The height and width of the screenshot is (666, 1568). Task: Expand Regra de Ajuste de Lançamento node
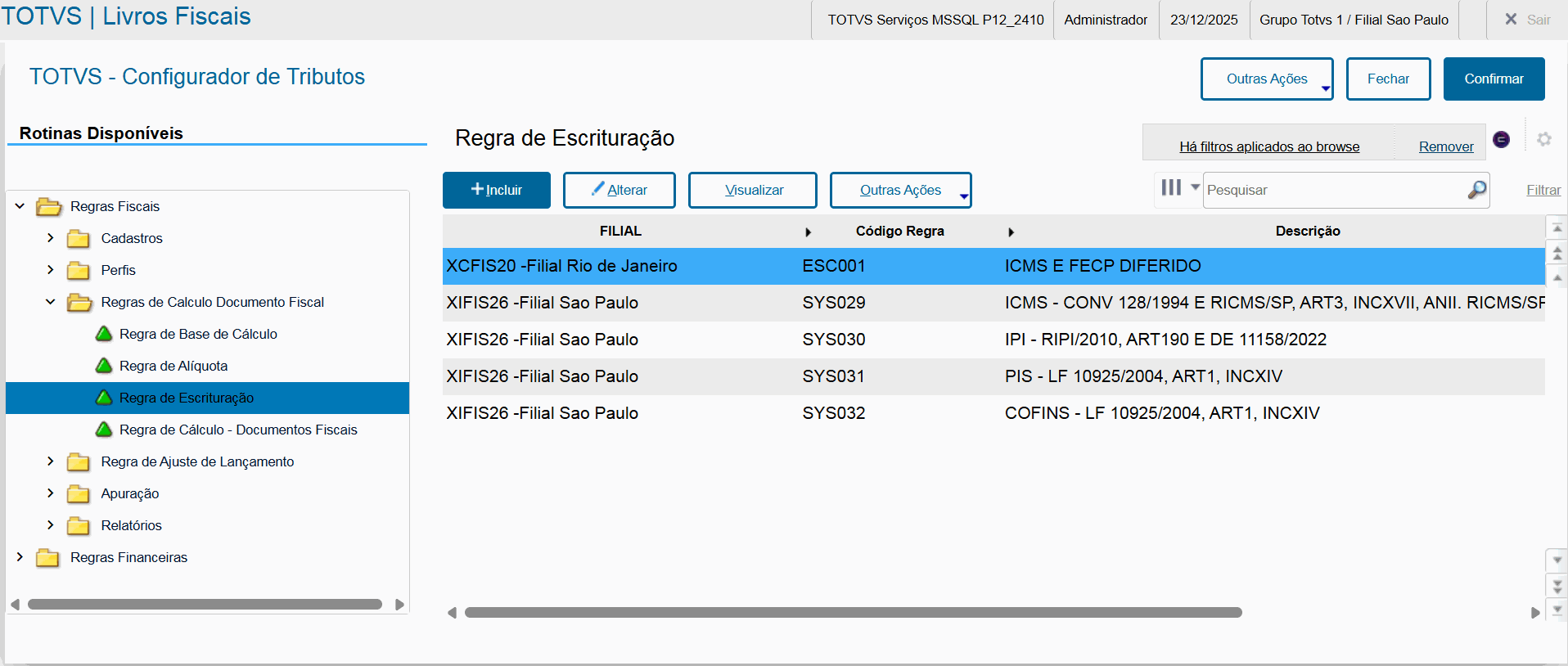(51, 461)
